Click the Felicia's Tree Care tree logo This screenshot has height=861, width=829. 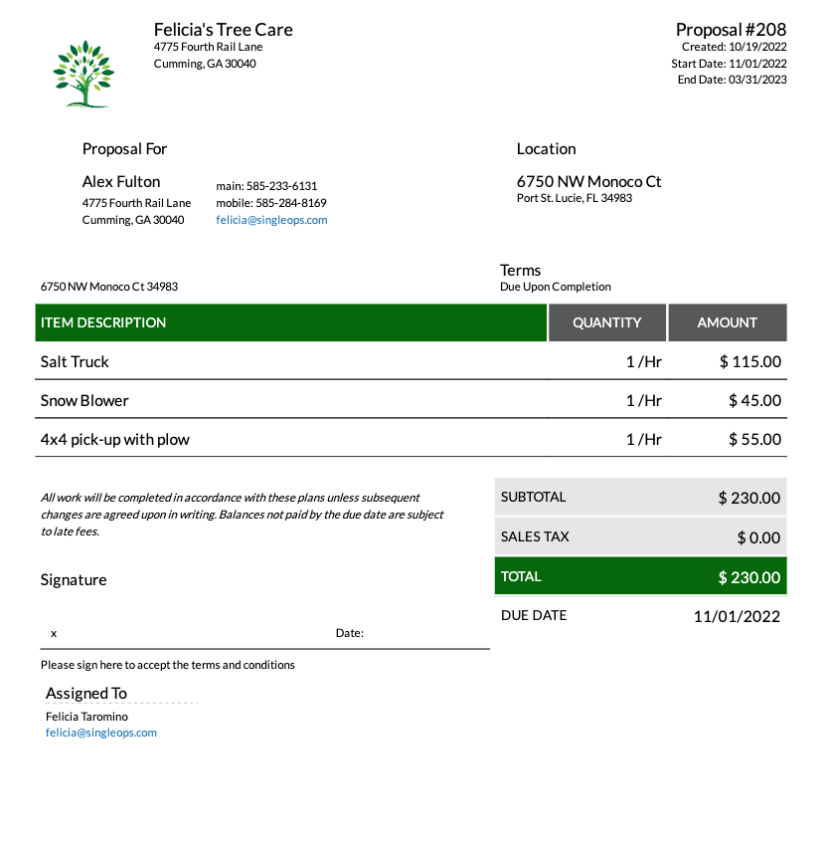83,74
